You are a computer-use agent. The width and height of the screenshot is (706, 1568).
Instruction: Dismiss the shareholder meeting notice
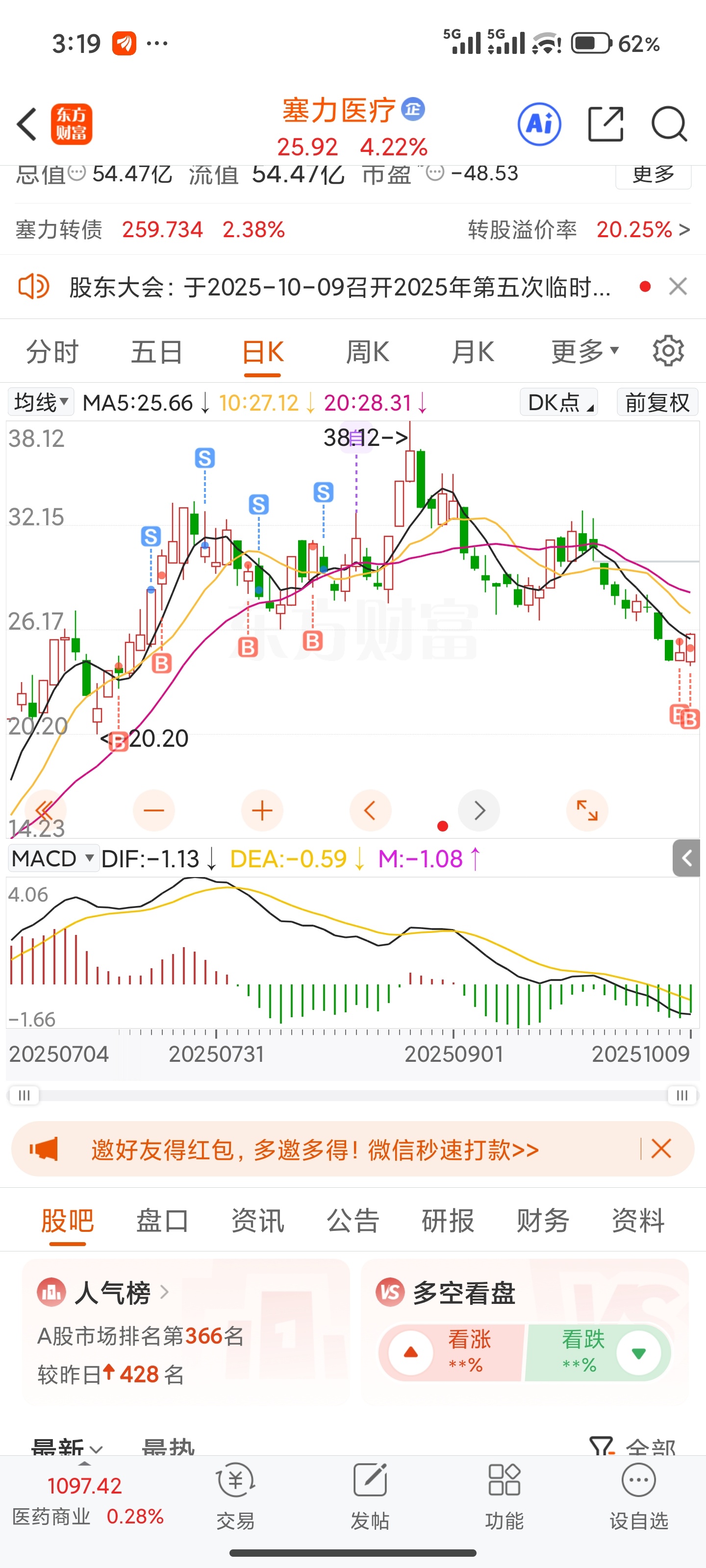[678, 286]
